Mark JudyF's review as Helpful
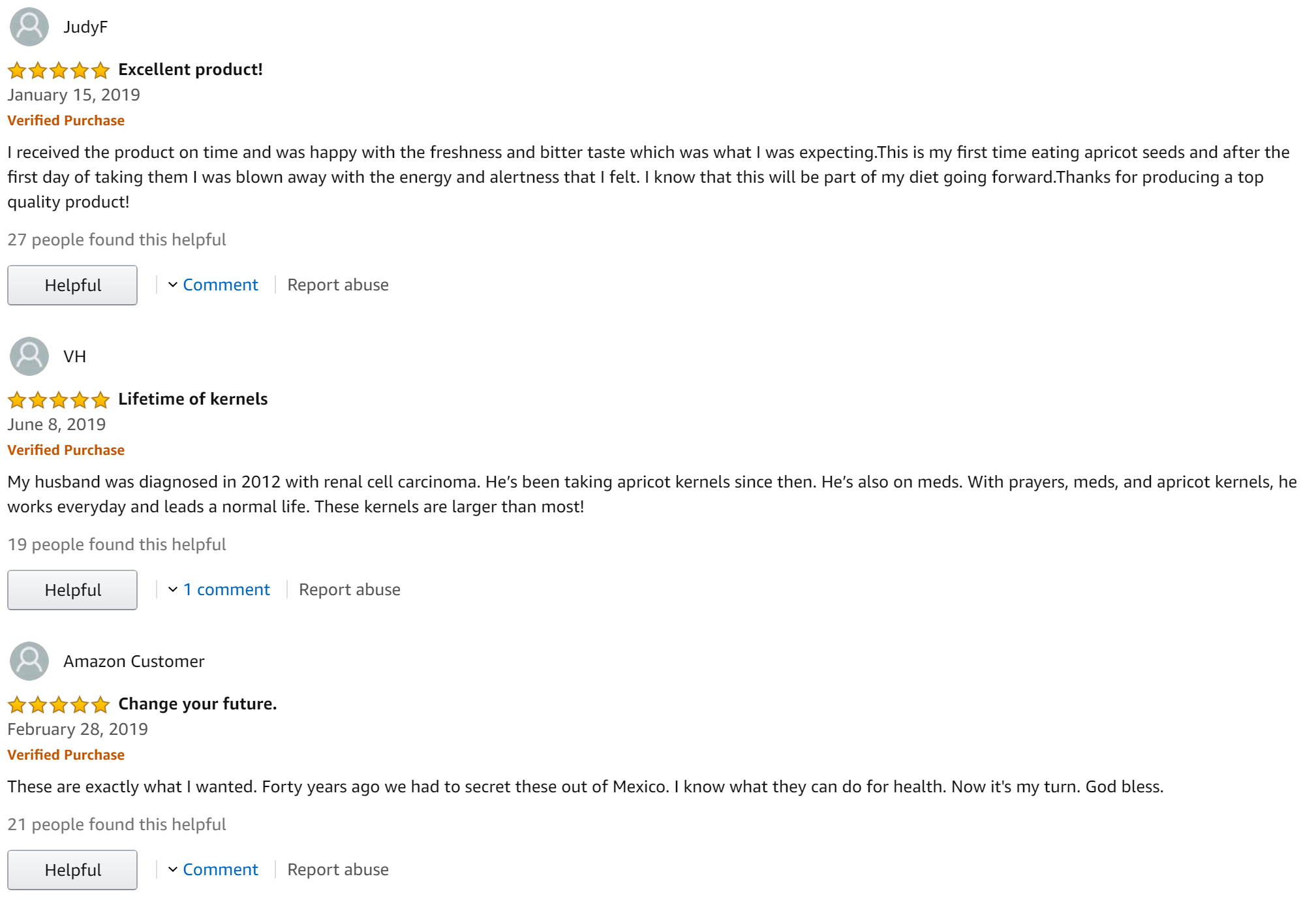 [72, 285]
